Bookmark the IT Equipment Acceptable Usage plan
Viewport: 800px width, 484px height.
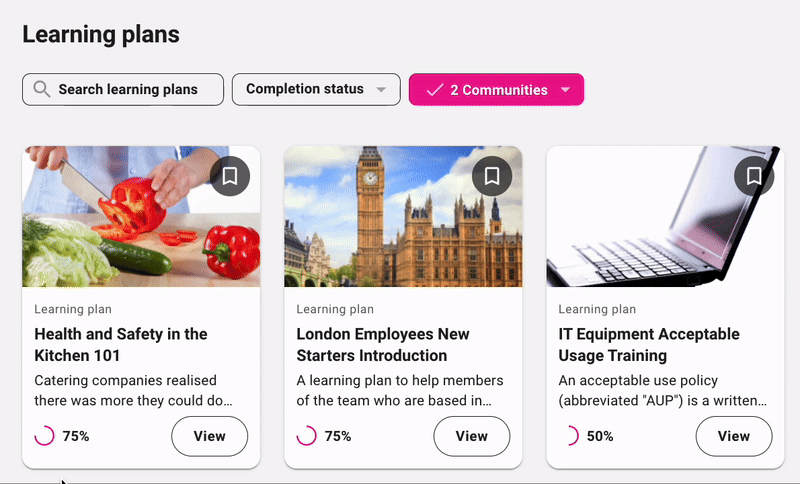click(x=754, y=176)
